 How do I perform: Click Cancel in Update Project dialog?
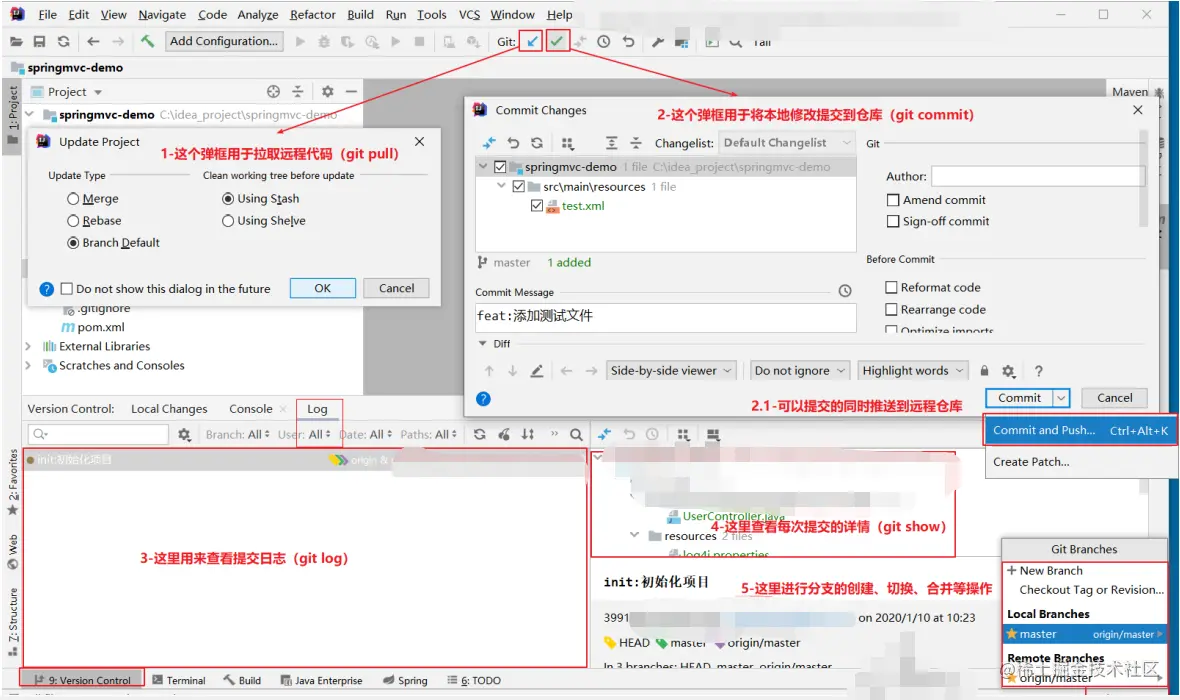[x=396, y=288]
